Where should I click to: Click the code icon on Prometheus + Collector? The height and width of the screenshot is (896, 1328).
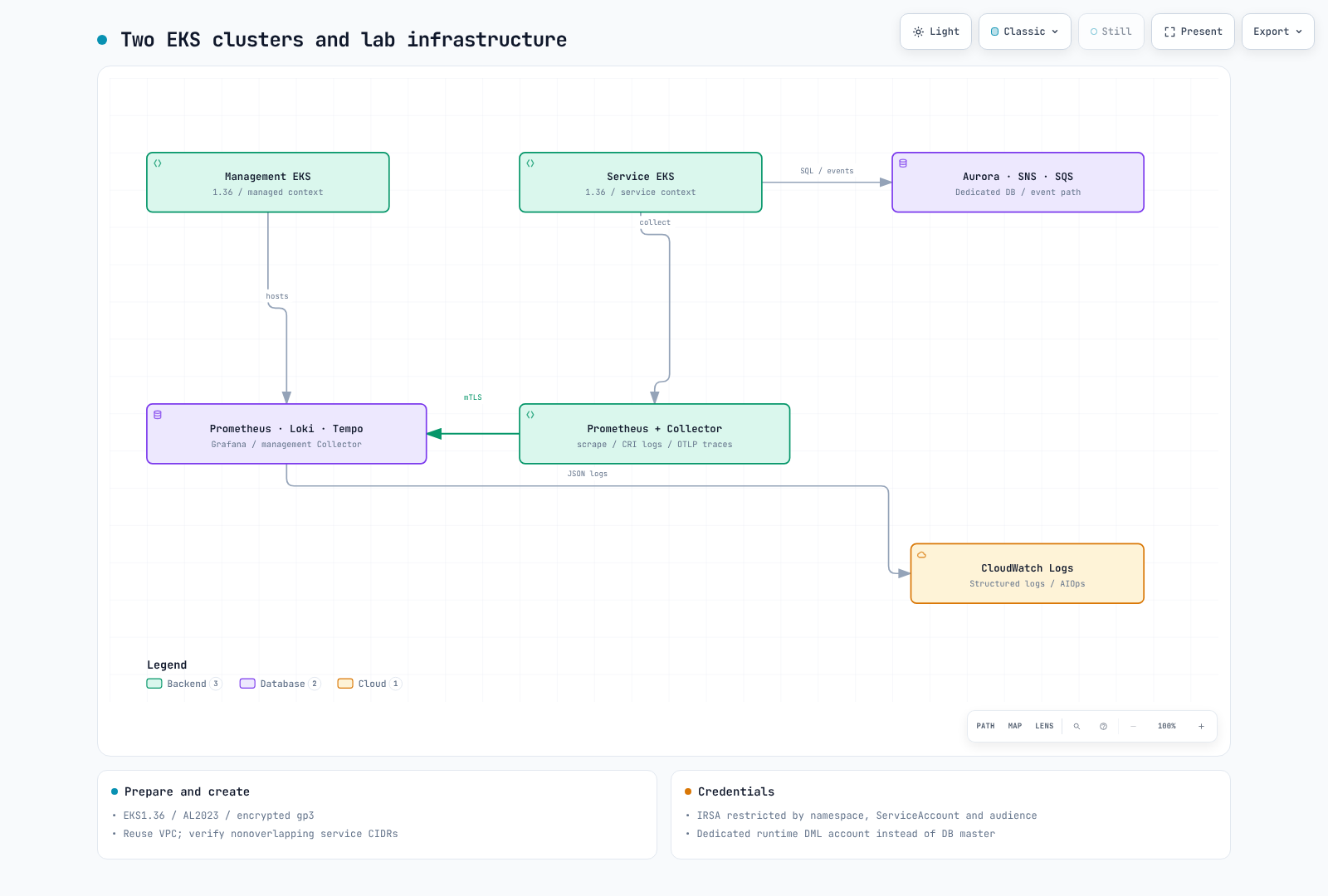(530, 415)
